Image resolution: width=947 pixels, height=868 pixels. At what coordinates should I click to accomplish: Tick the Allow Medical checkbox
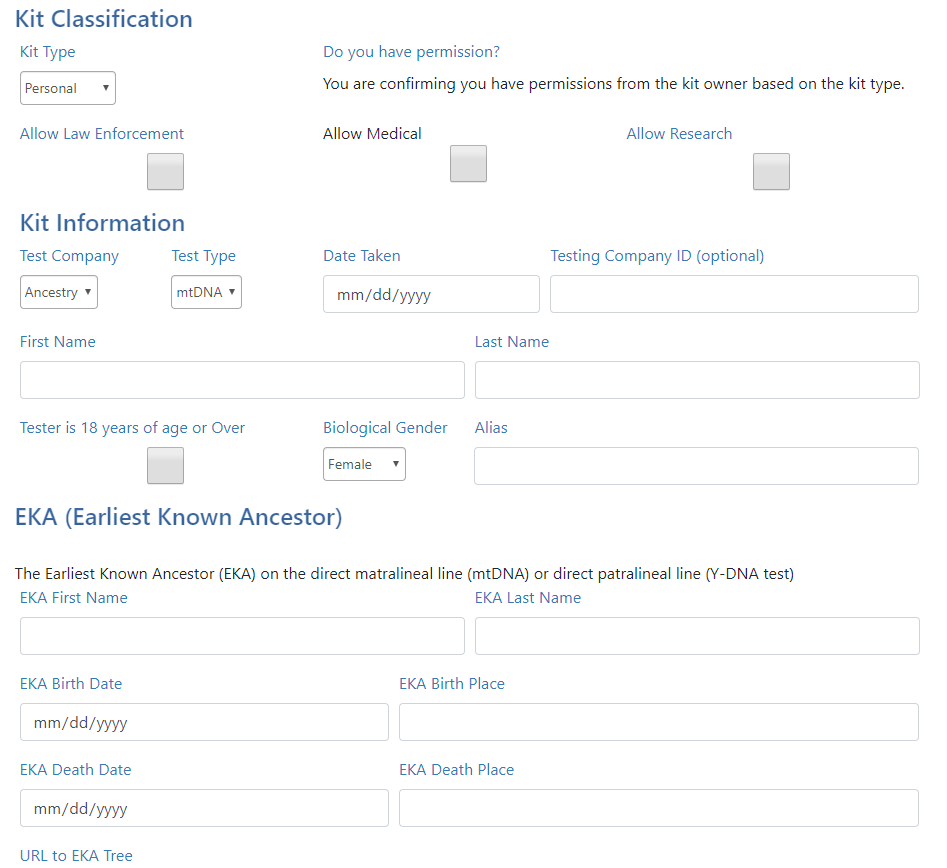tap(468, 164)
